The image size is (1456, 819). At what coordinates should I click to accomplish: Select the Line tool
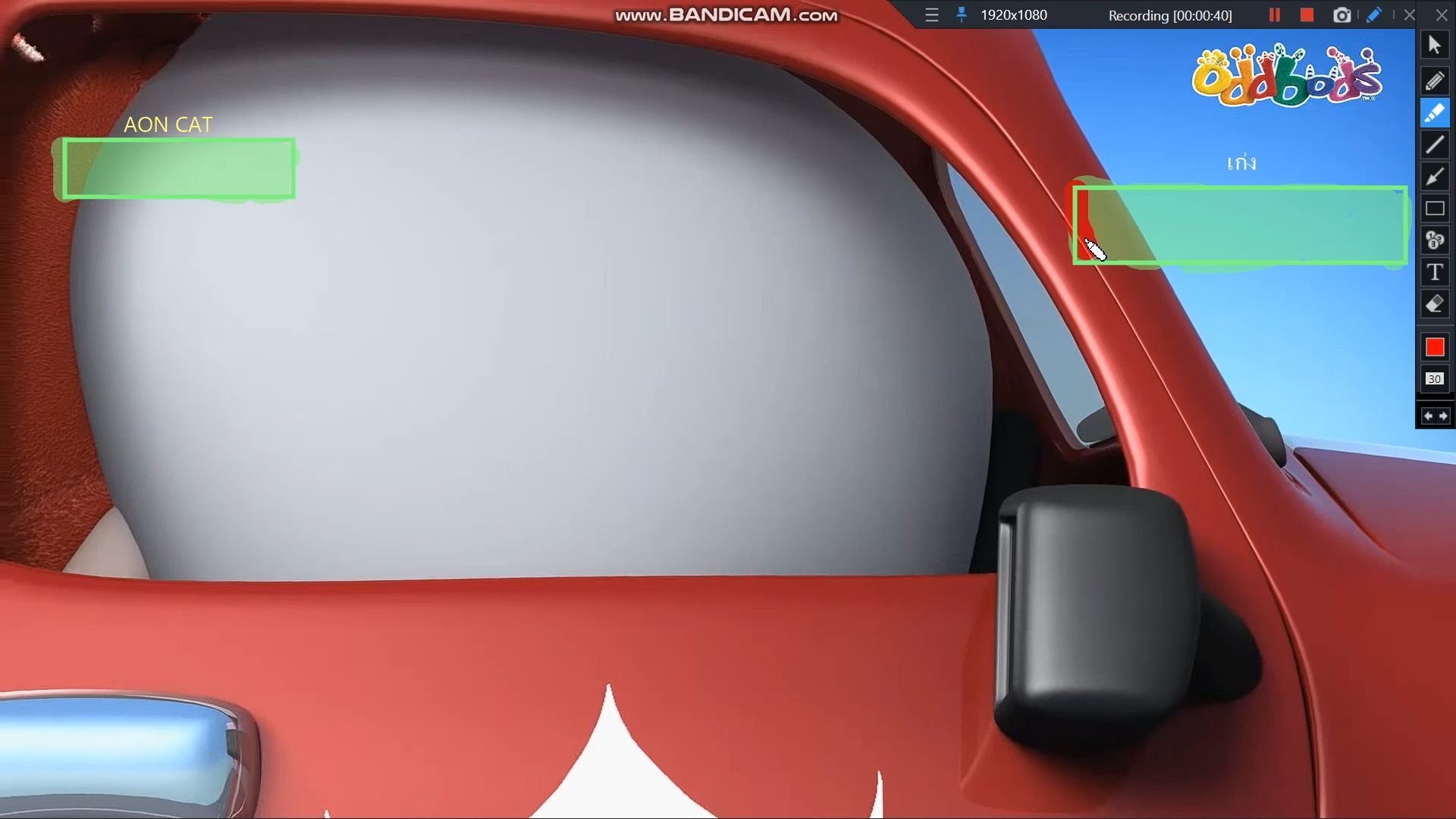click(x=1434, y=145)
